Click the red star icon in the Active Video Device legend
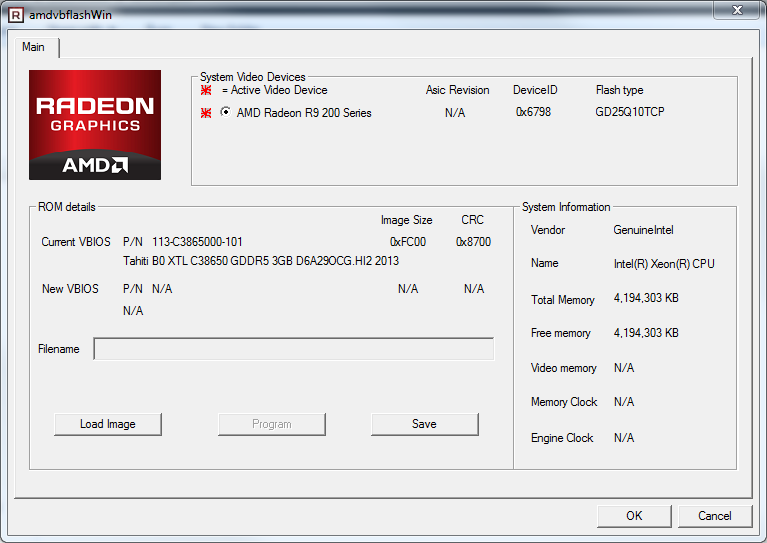The width and height of the screenshot is (767, 543). pos(206,90)
